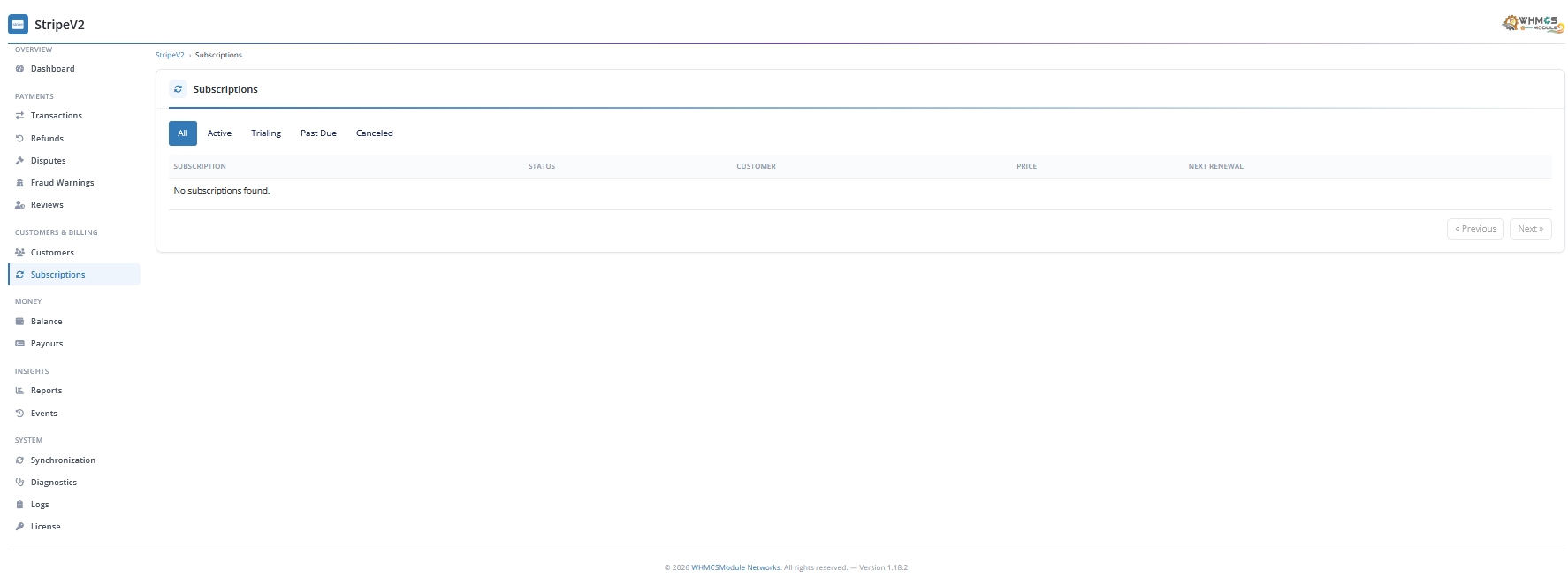Open the StripeV2 breadcrumb link
Screen dimensions: 1568x578
click(x=170, y=55)
